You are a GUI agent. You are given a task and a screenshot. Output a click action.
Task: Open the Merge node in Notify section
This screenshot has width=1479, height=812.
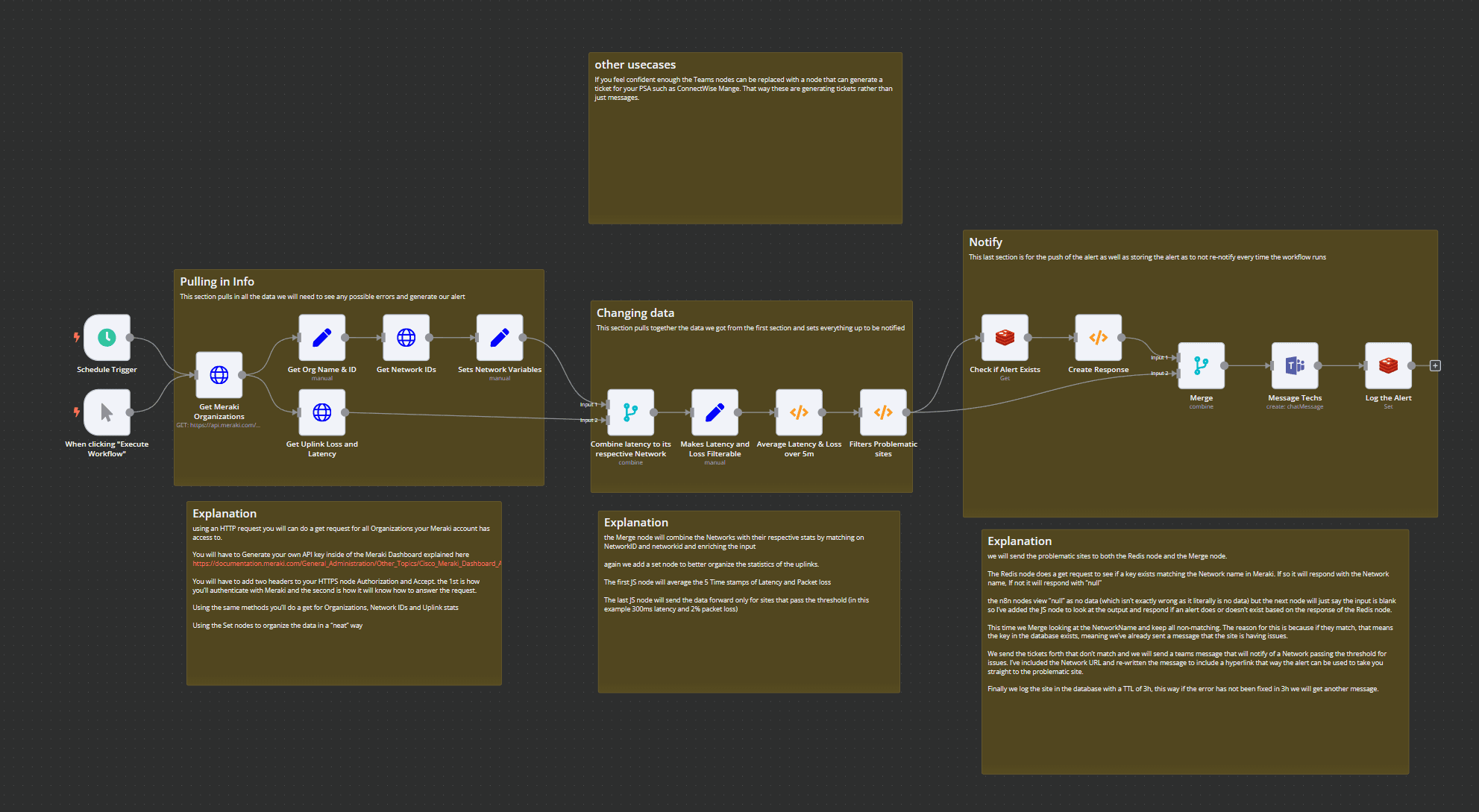click(1202, 365)
